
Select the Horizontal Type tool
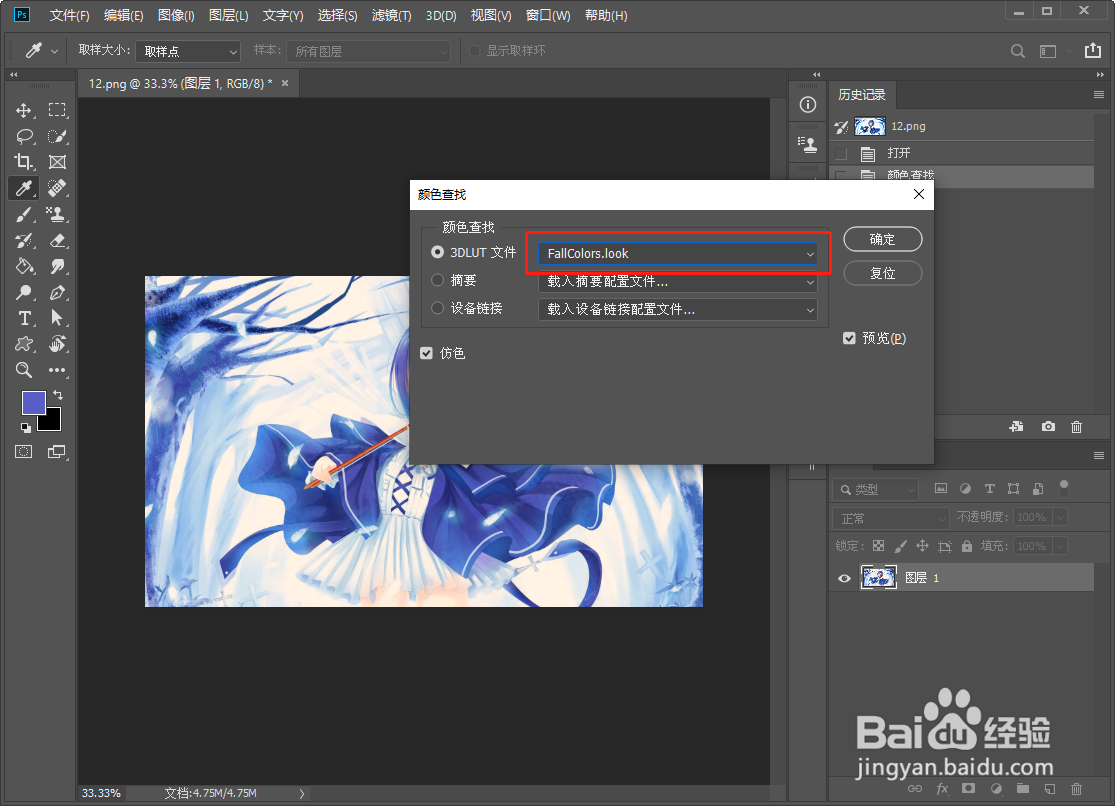[x=23, y=318]
